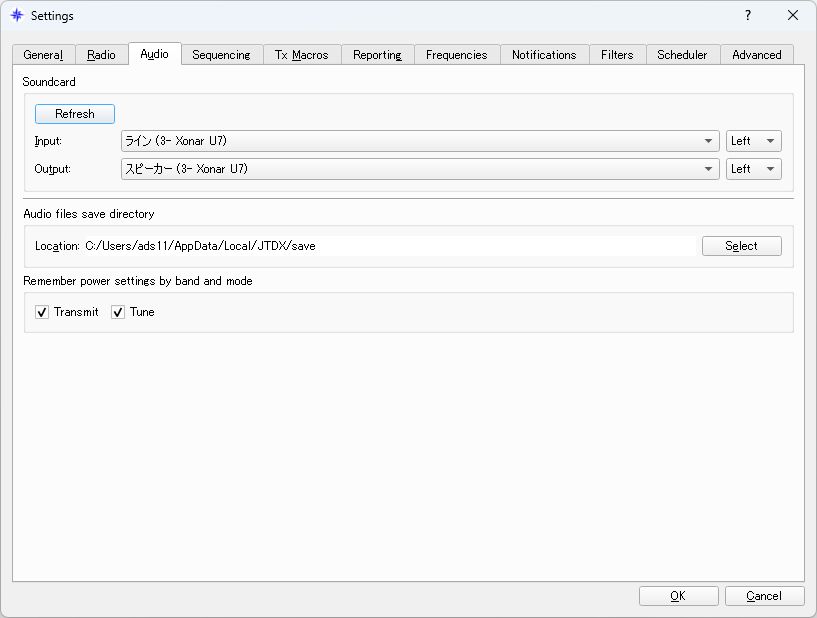Image resolution: width=817 pixels, height=618 pixels.
Task: Refresh the soundcard device list
Action: point(74,113)
